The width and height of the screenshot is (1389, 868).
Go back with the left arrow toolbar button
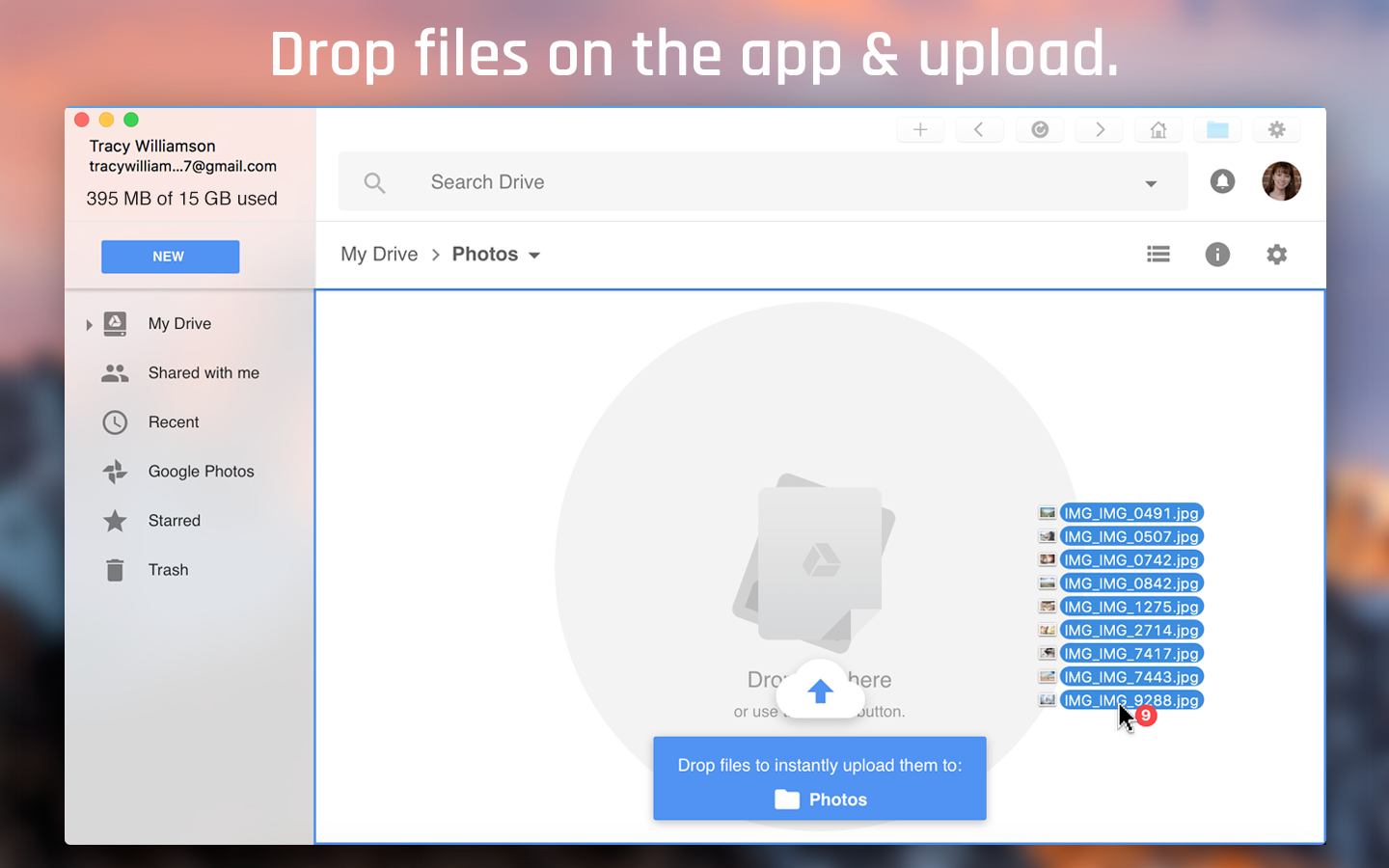pyautogui.click(x=979, y=129)
